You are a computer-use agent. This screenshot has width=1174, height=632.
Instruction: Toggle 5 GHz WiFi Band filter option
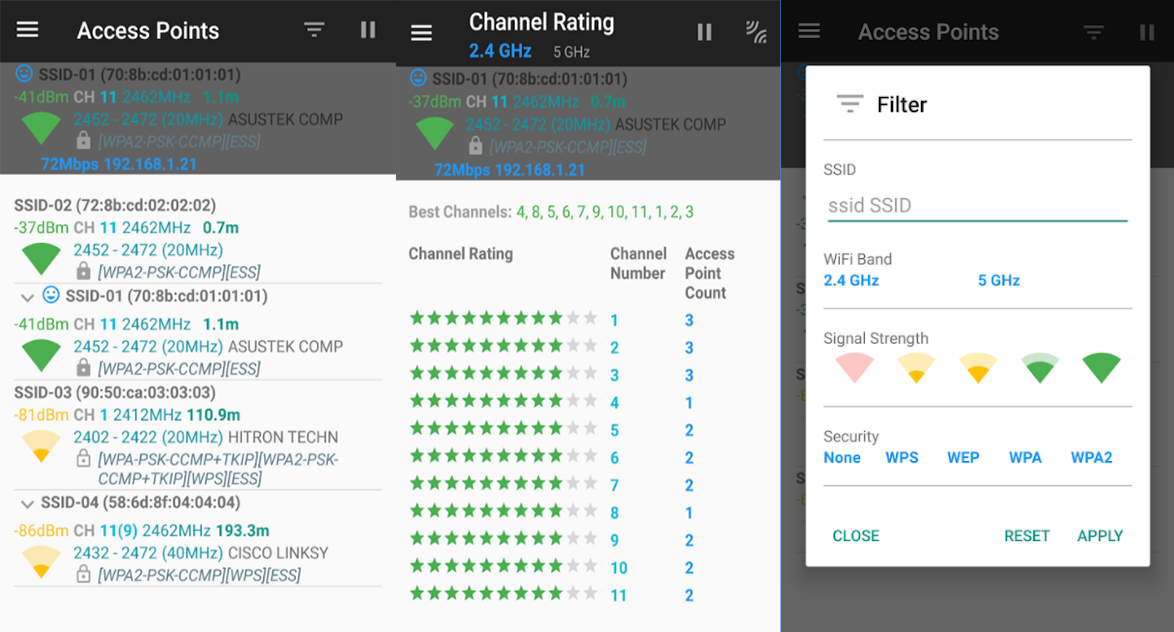[998, 281]
